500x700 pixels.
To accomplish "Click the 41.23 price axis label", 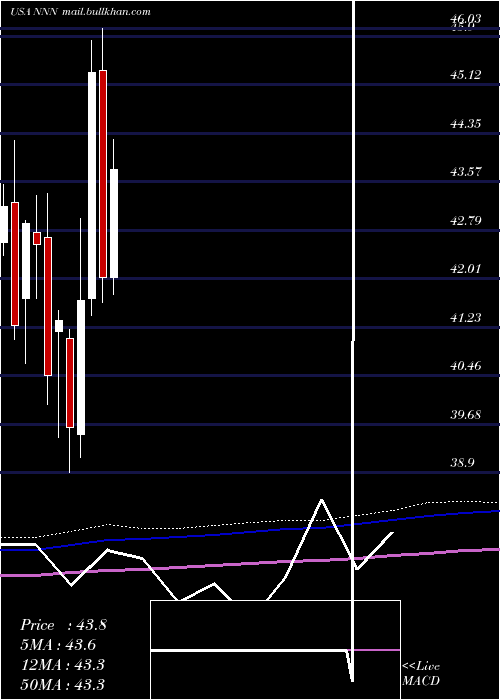I will click(x=466, y=317).
